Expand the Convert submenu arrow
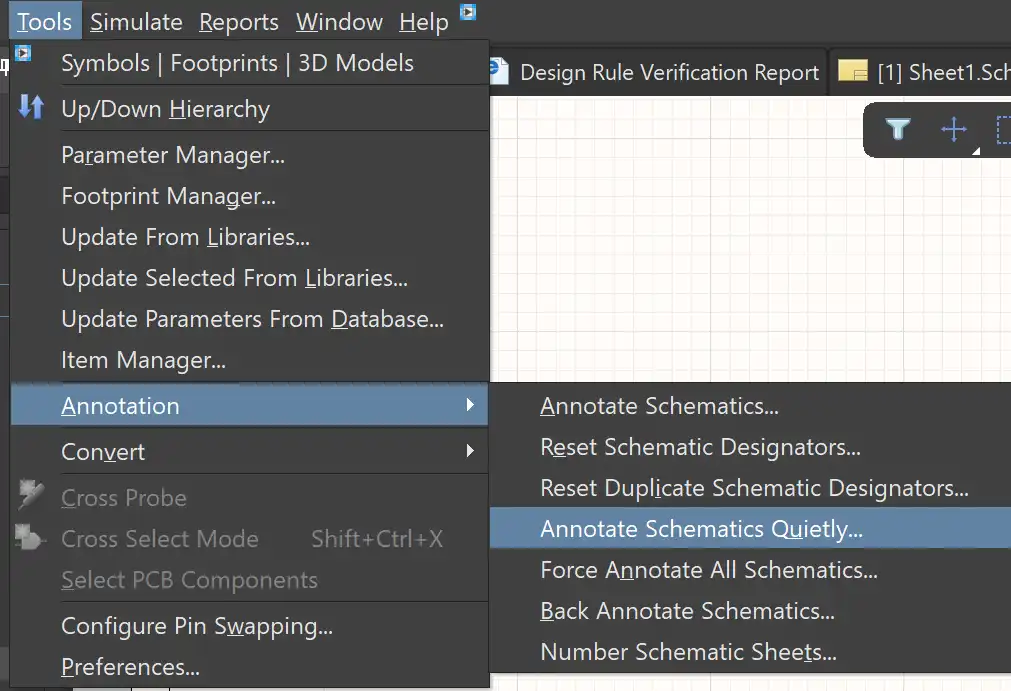 tap(470, 451)
